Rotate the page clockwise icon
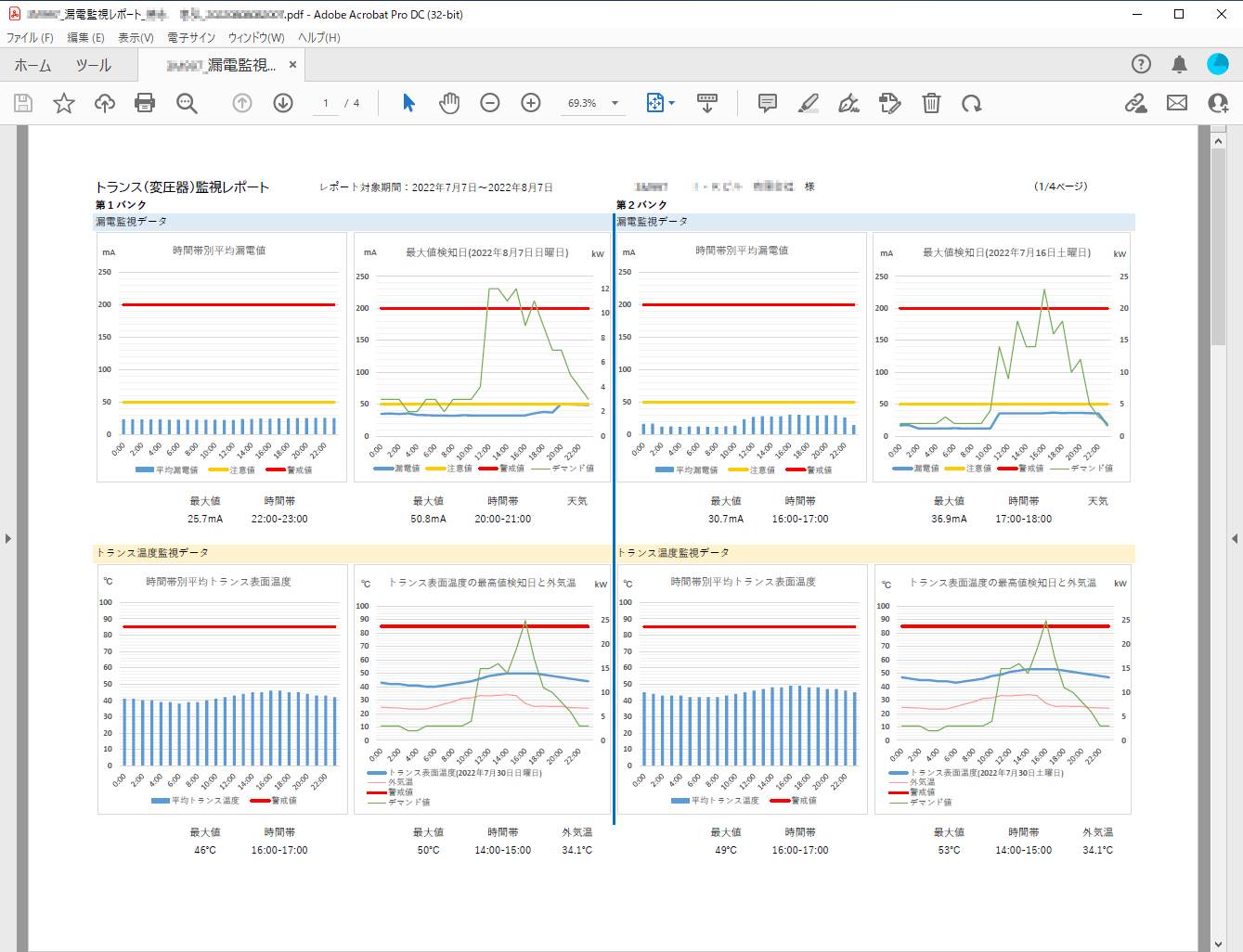The height and width of the screenshot is (952, 1243). click(x=972, y=103)
